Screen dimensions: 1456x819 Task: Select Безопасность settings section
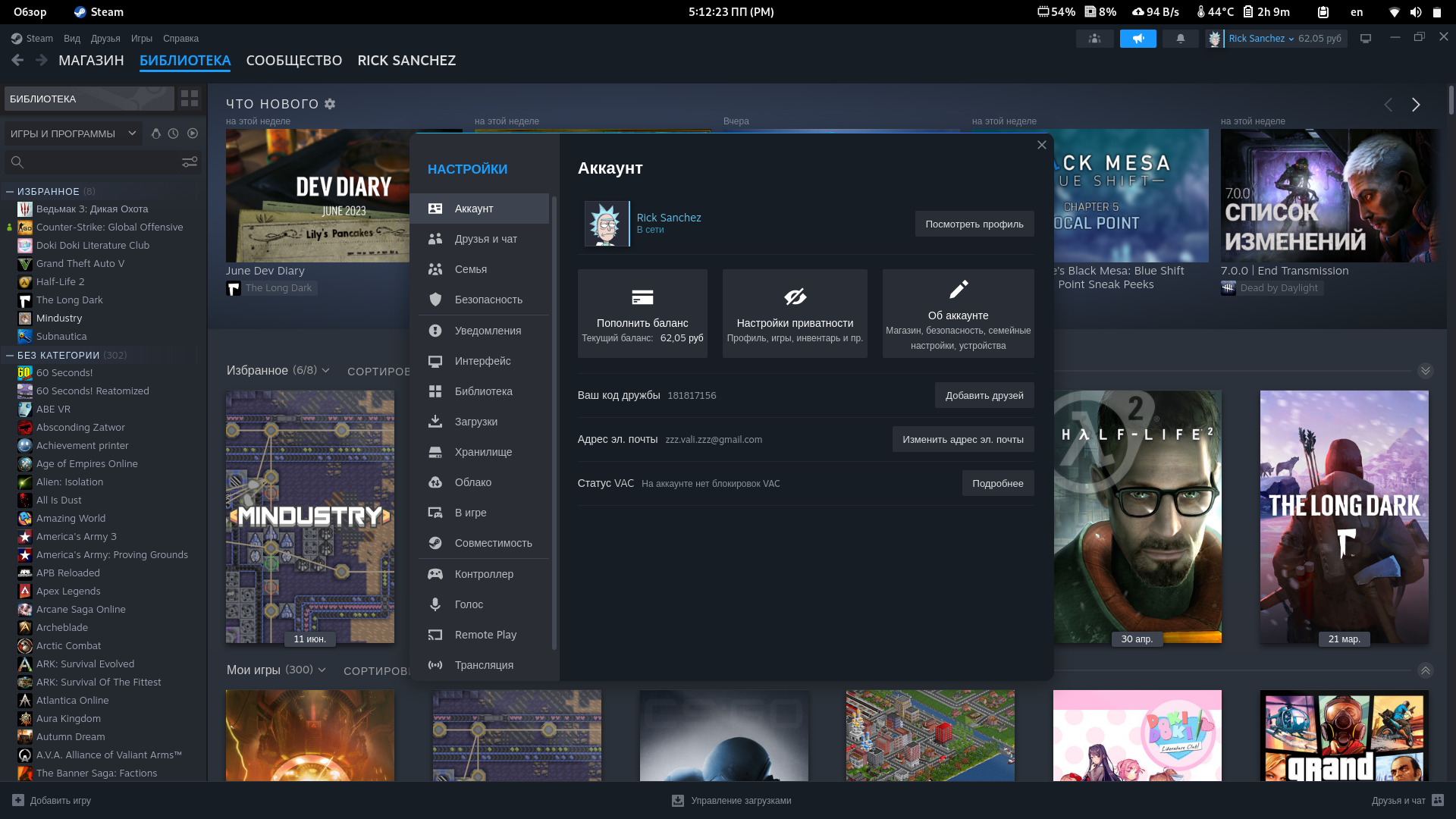point(479,300)
